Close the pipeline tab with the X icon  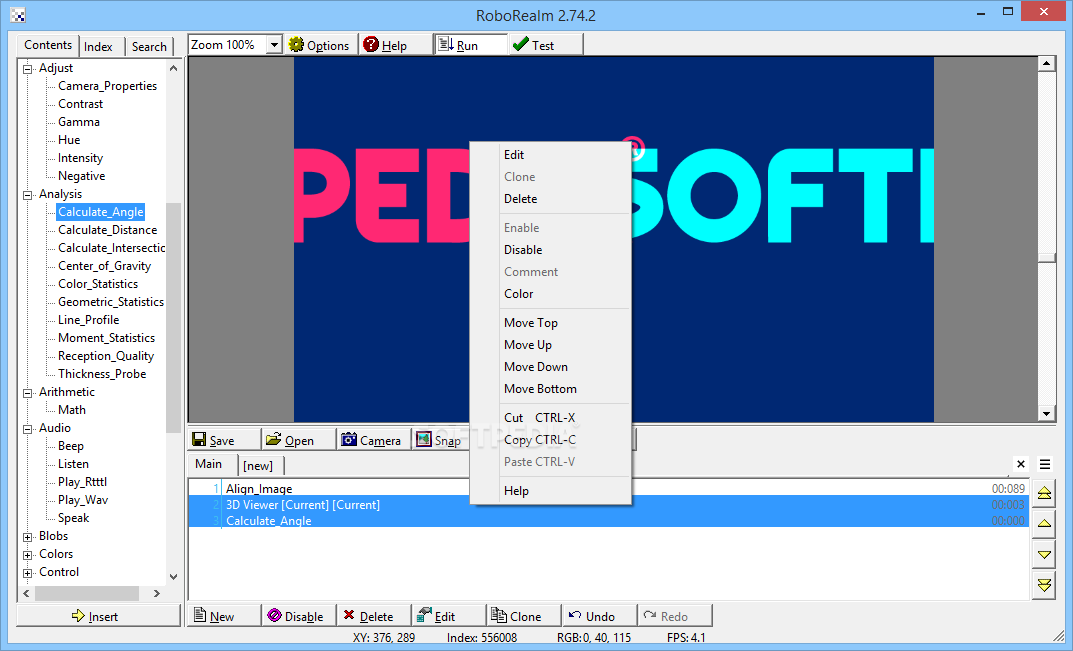click(x=1021, y=464)
